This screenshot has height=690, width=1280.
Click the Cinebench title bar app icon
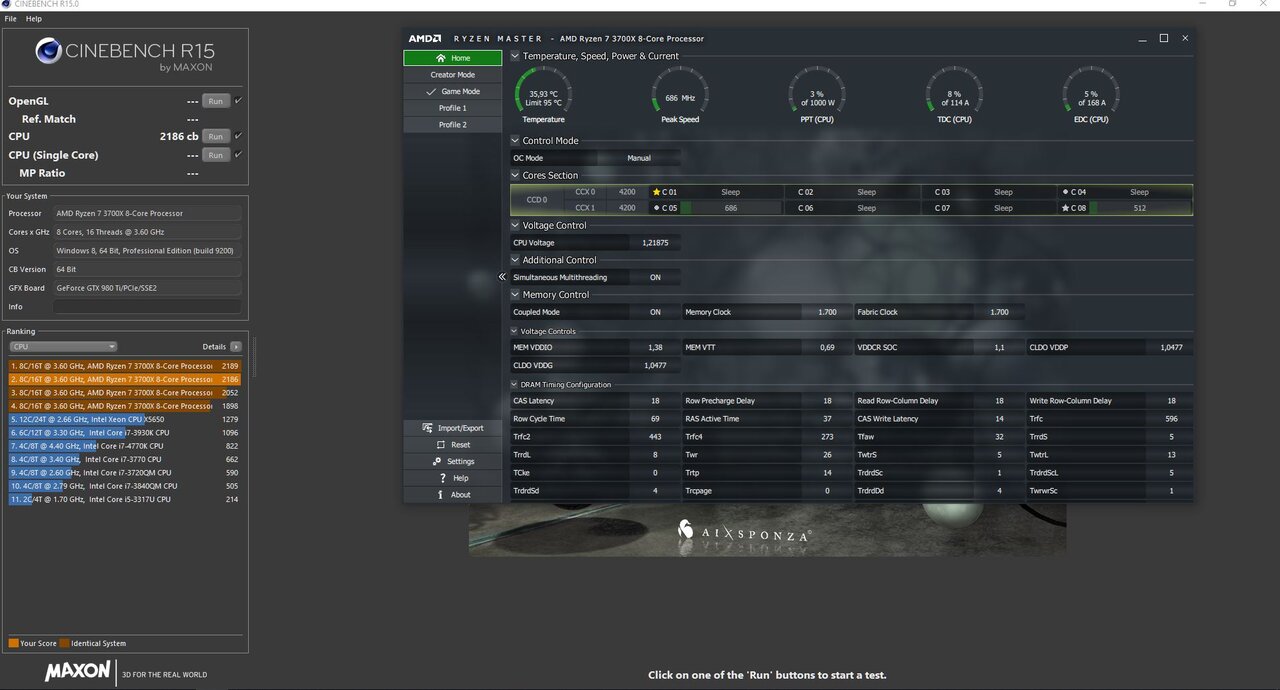[6, 4]
